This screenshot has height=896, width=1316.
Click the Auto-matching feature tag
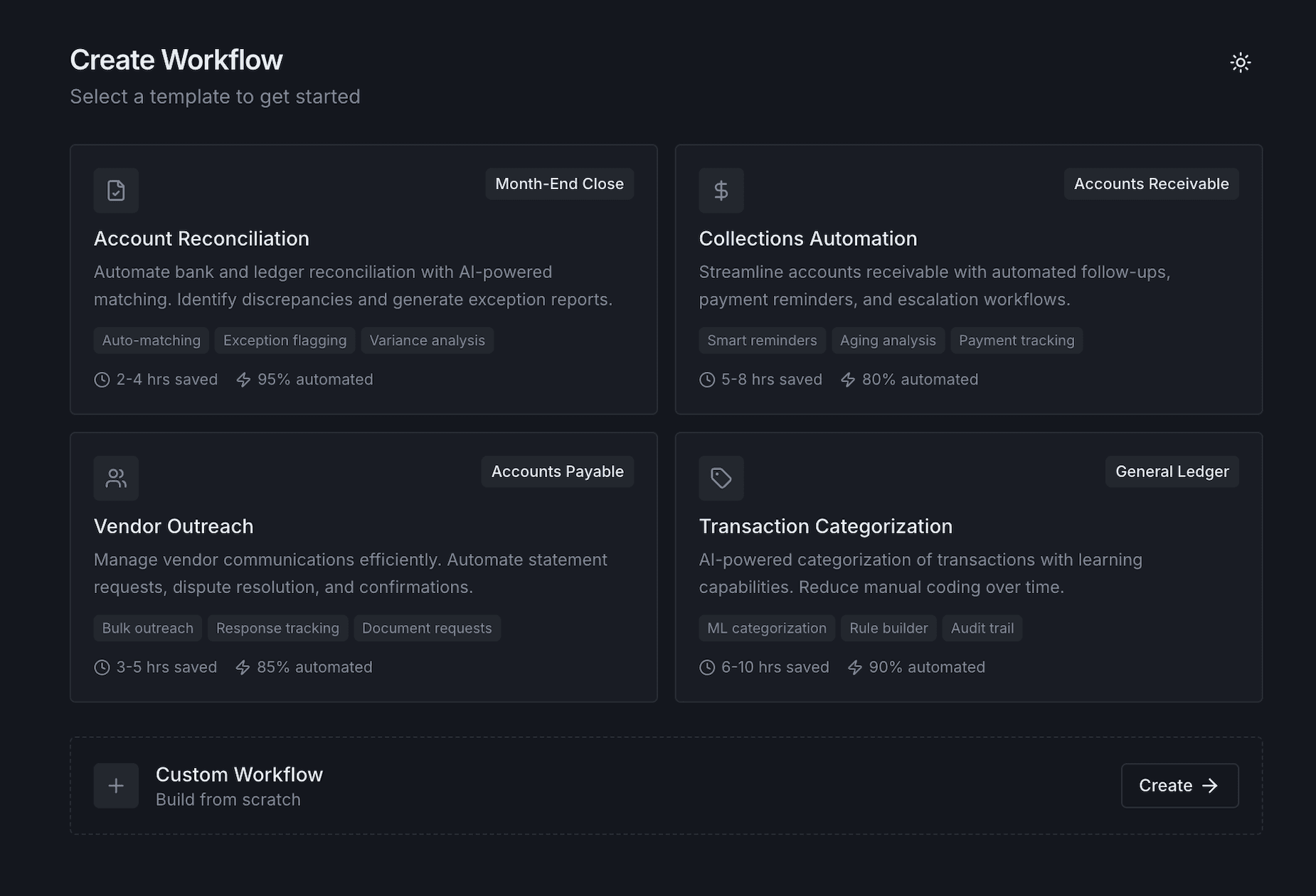[x=151, y=341]
